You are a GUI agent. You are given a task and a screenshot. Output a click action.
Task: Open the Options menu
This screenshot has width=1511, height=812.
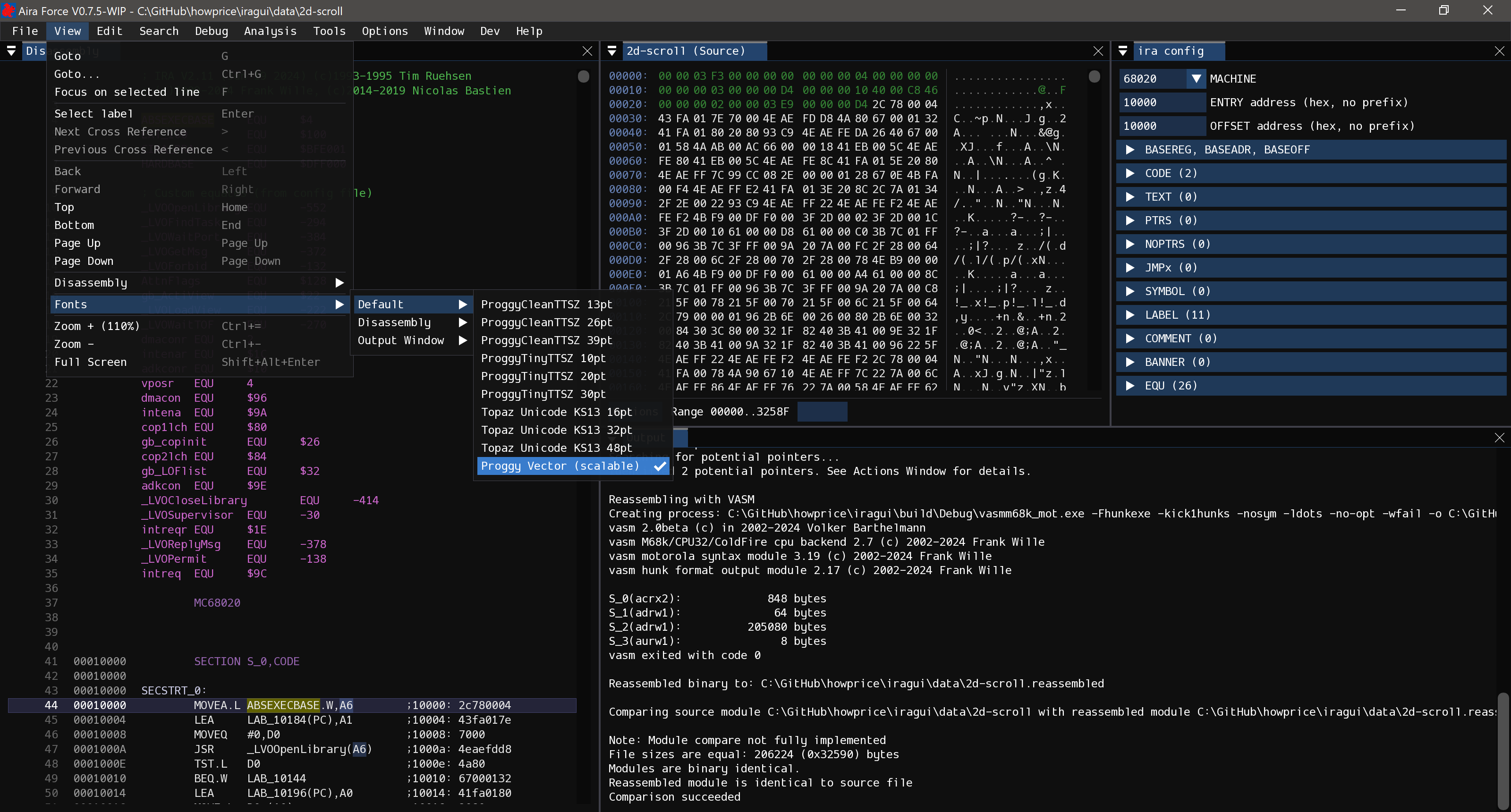(385, 31)
